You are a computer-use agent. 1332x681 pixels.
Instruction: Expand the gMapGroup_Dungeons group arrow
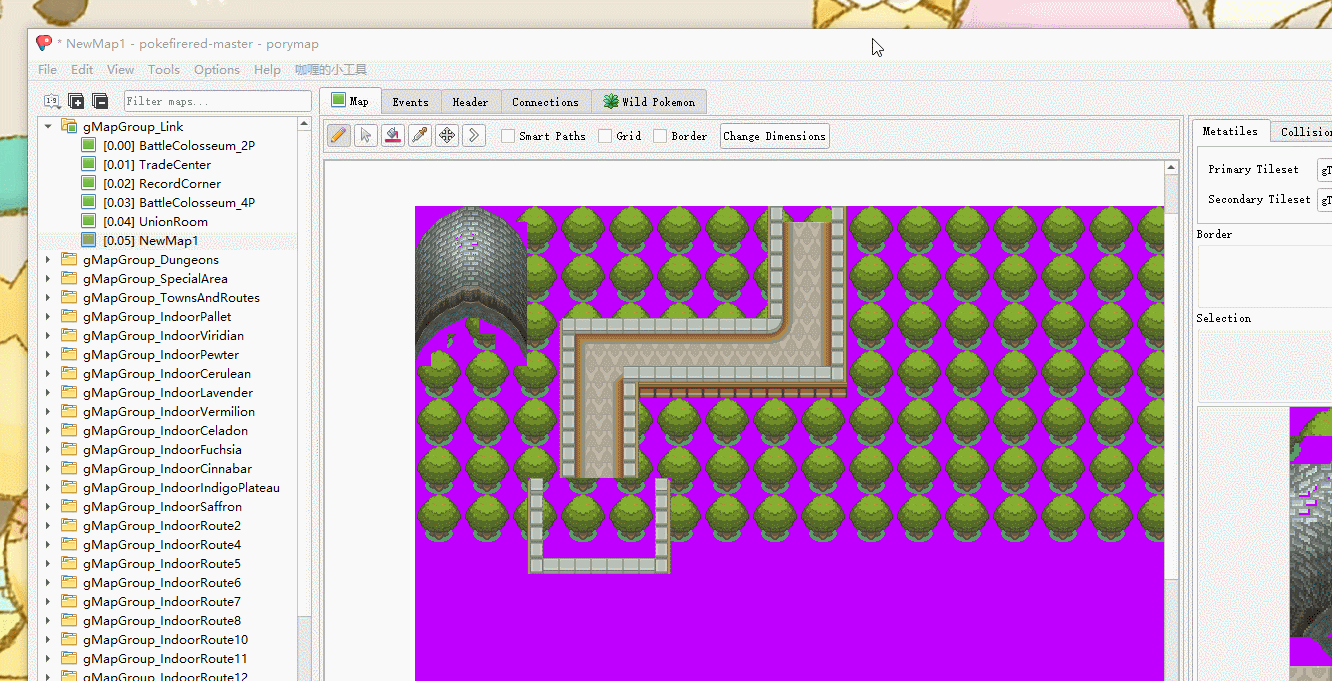point(47,260)
